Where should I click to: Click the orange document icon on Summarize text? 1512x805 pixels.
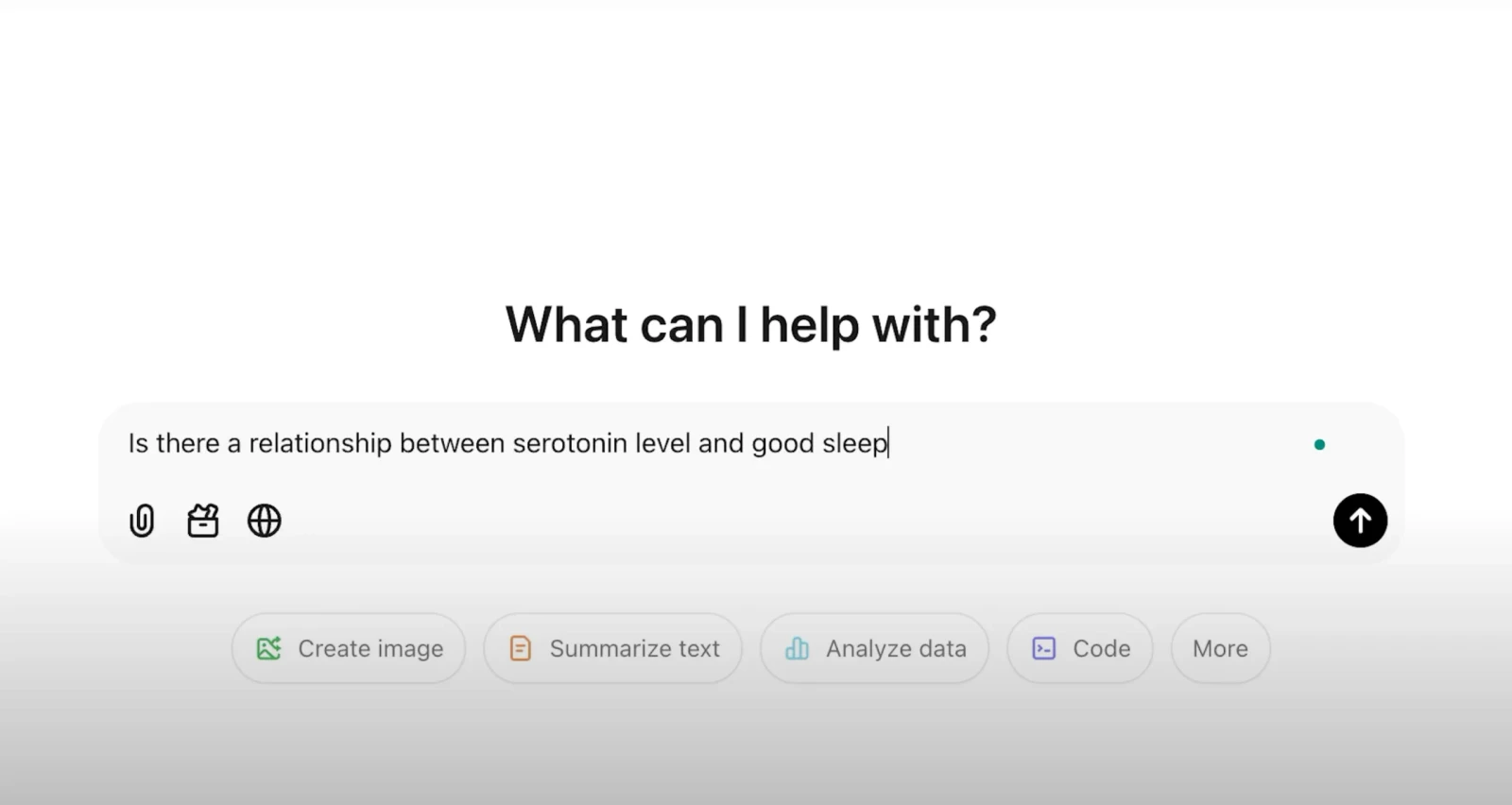tap(521, 648)
